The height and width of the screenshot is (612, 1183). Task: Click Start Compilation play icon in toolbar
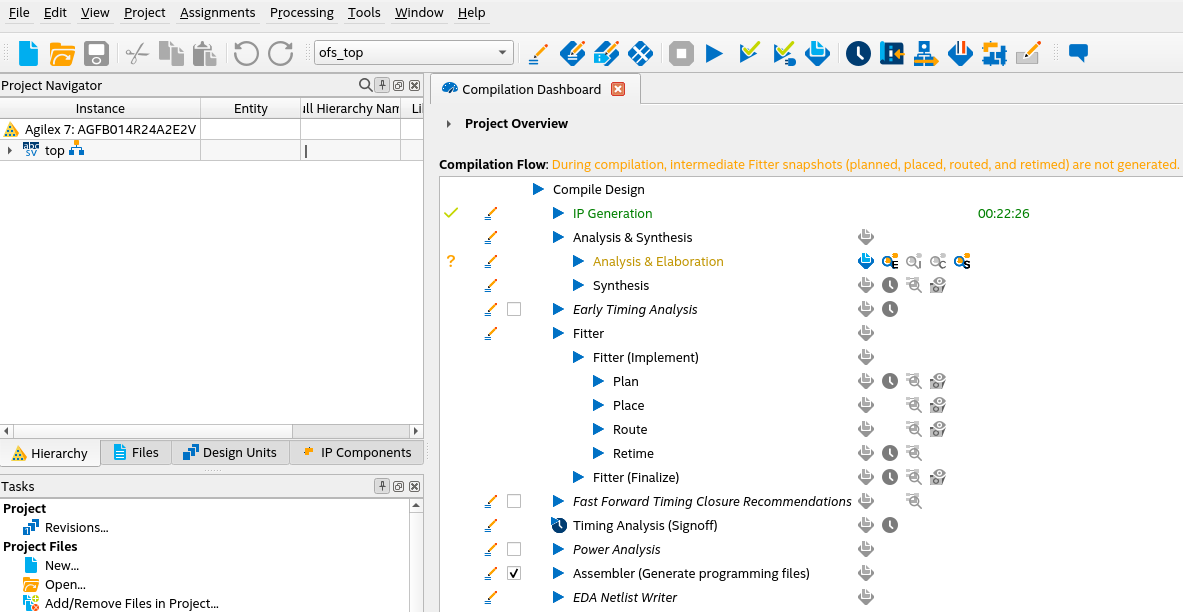point(714,53)
